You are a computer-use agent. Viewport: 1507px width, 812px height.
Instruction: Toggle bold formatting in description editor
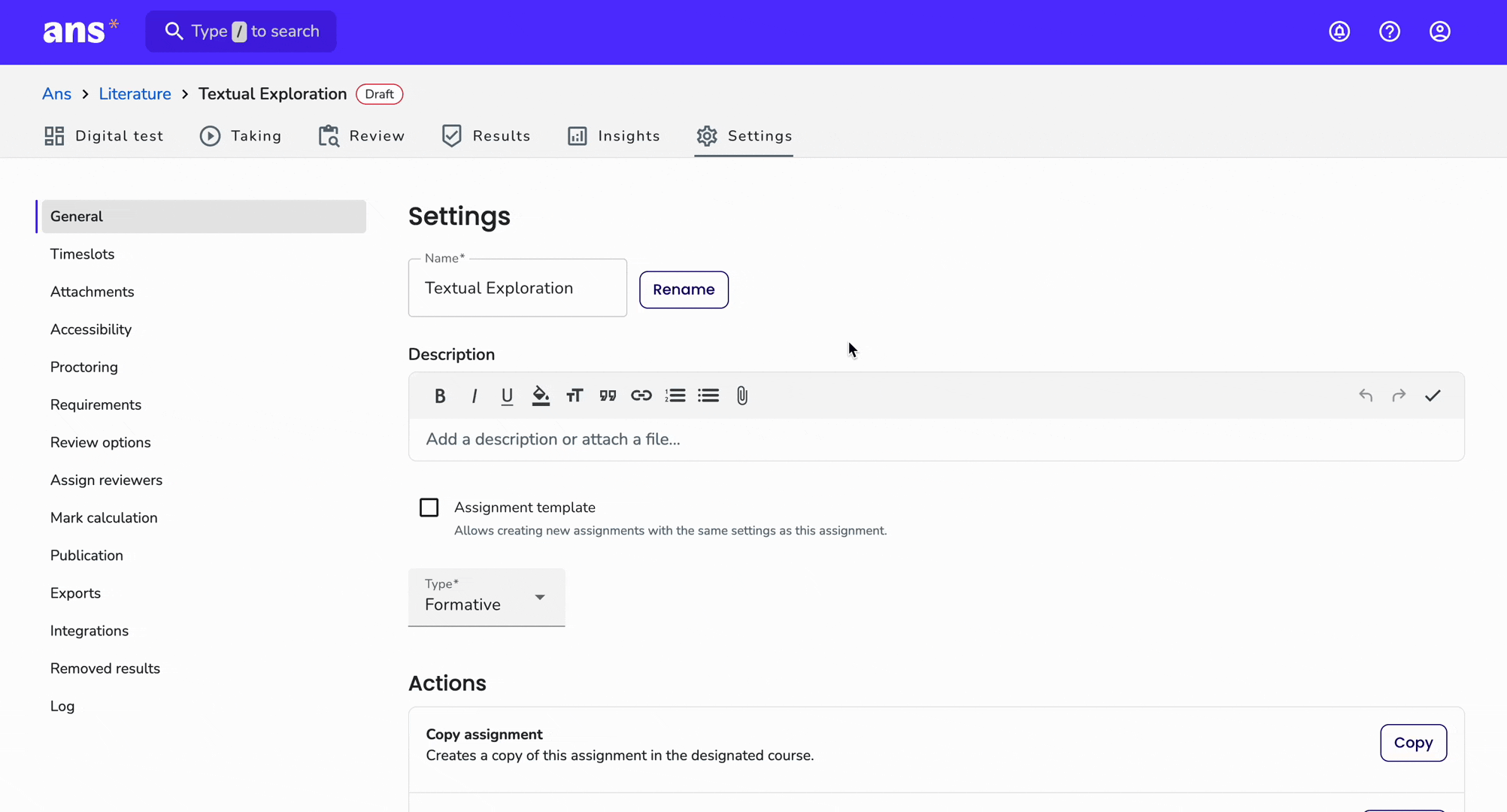(x=440, y=395)
